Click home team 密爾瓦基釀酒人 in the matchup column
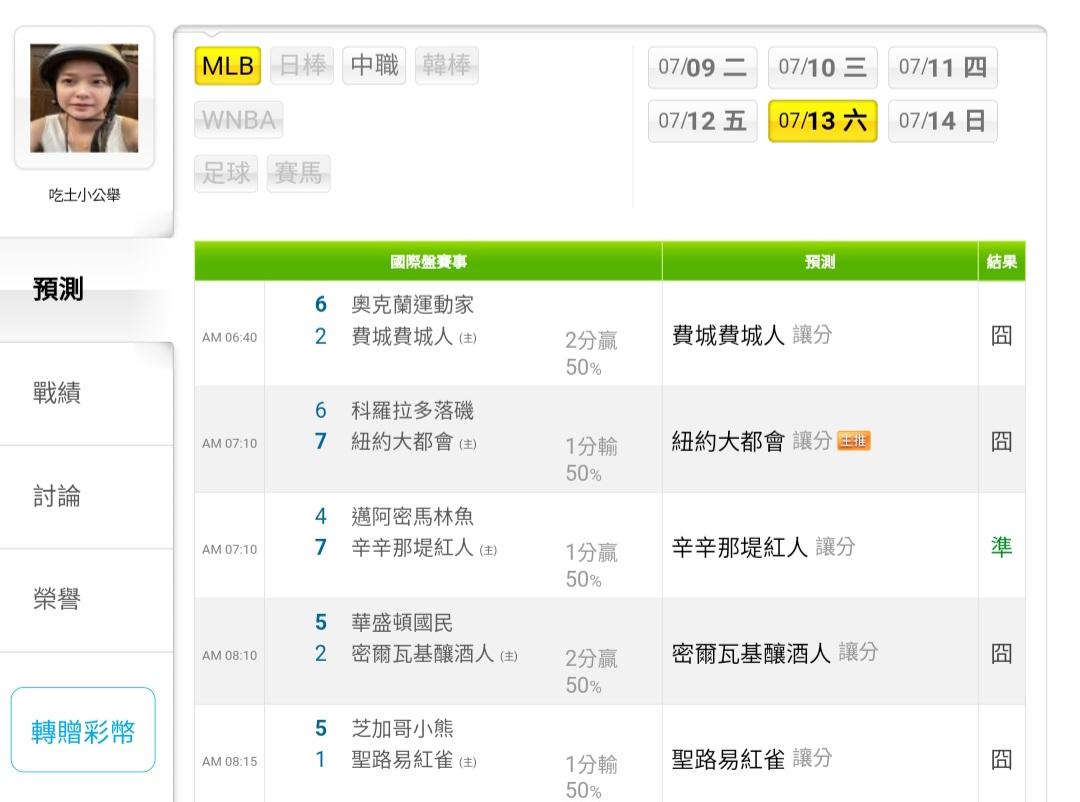 [x=422, y=653]
